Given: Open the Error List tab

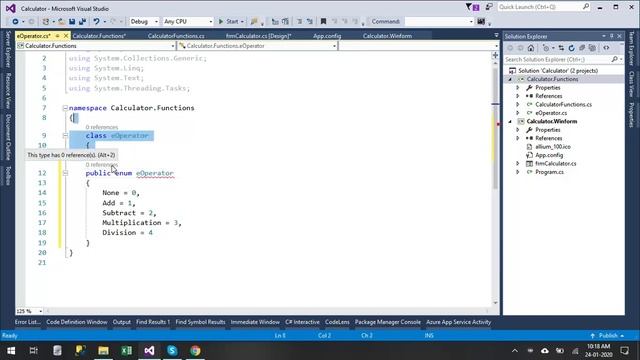Looking at the screenshot, I should point(28,322).
